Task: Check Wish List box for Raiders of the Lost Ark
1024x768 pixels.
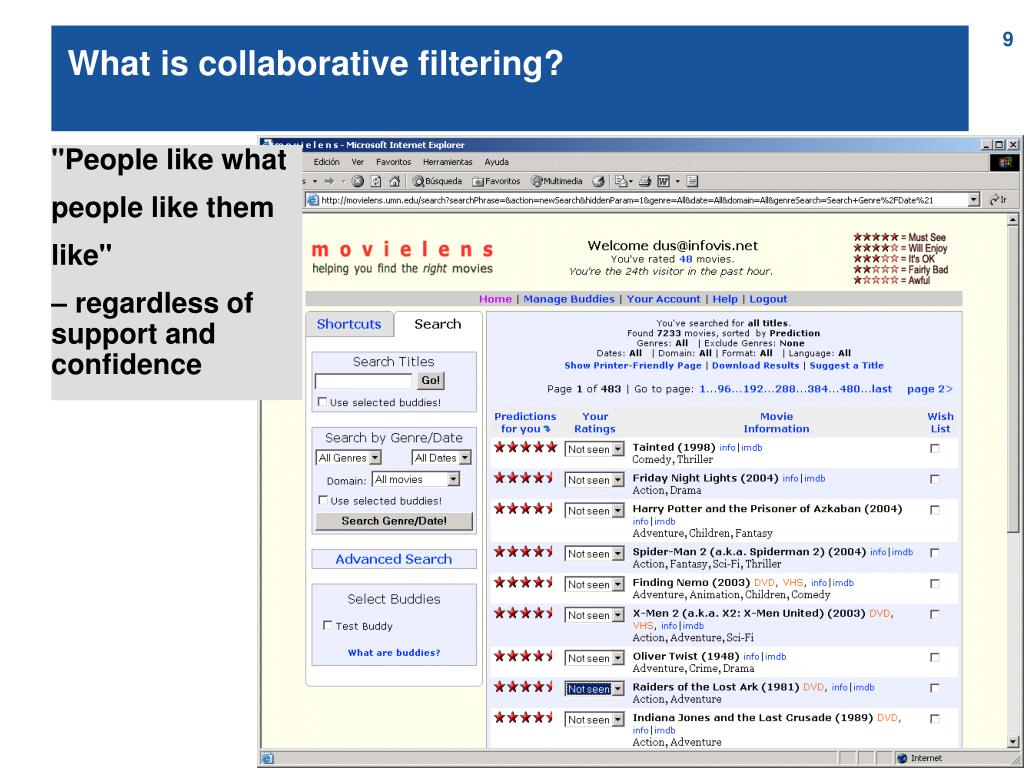Action: (935, 688)
